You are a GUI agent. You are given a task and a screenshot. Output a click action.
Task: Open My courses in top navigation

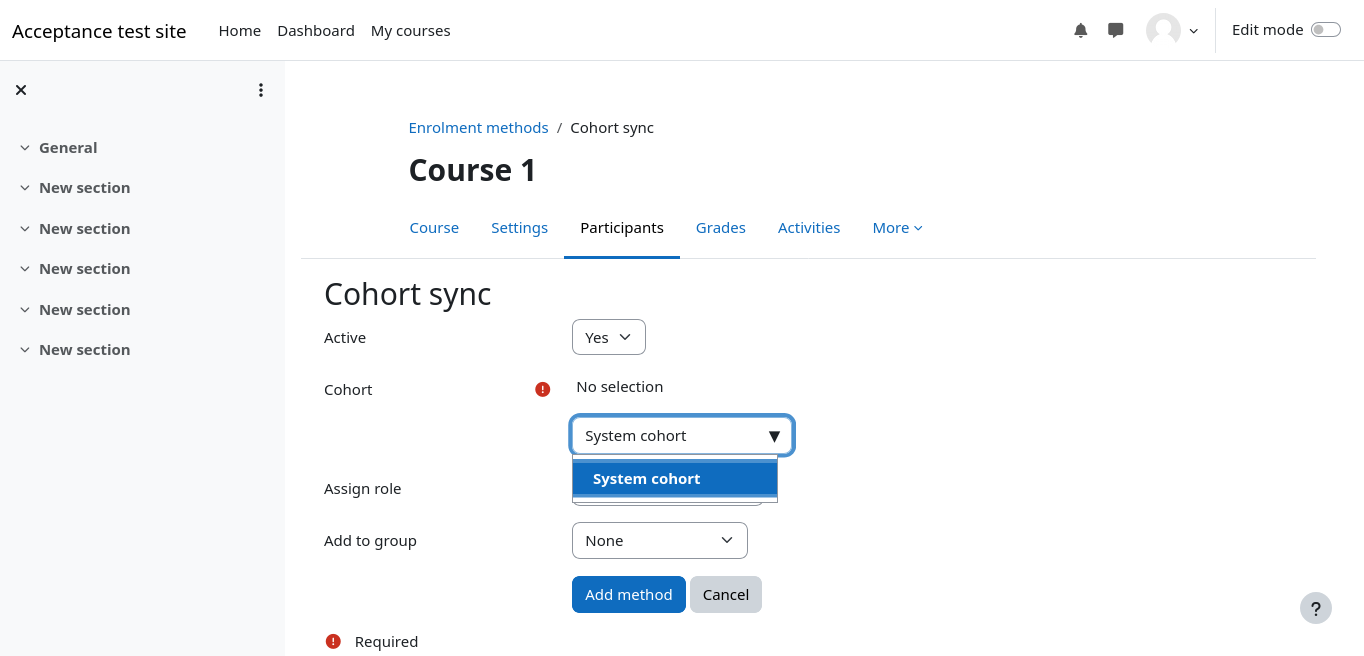coord(410,31)
